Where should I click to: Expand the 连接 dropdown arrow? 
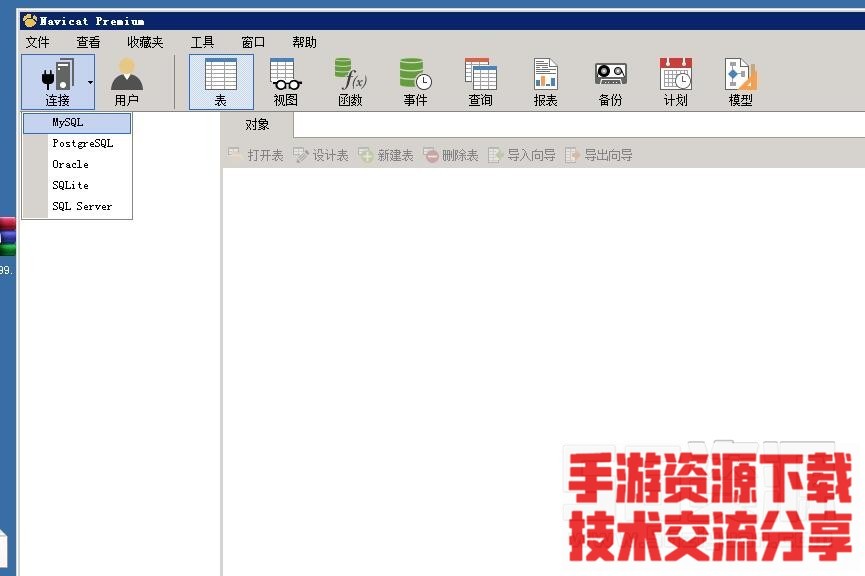(x=90, y=82)
